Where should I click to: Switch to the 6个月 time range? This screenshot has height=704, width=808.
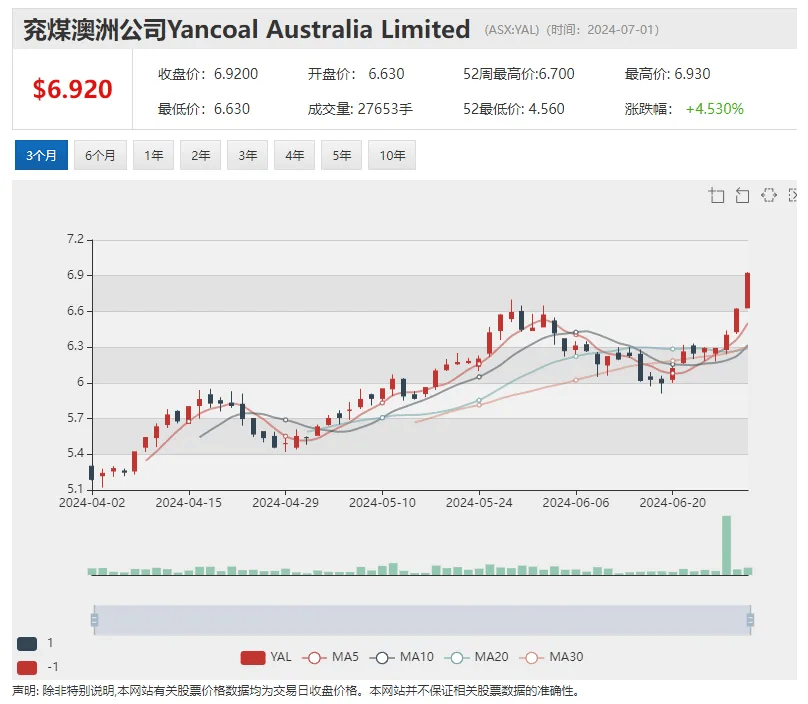pyautogui.click(x=100, y=155)
